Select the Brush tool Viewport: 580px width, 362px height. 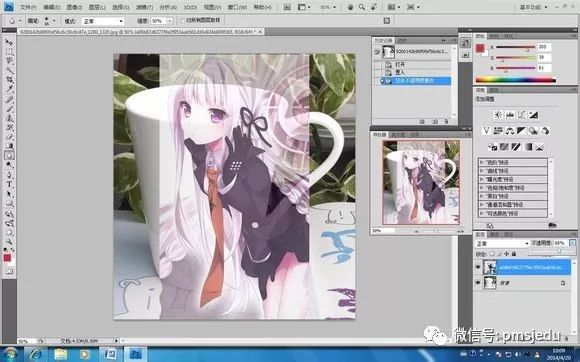[x=9, y=109]
